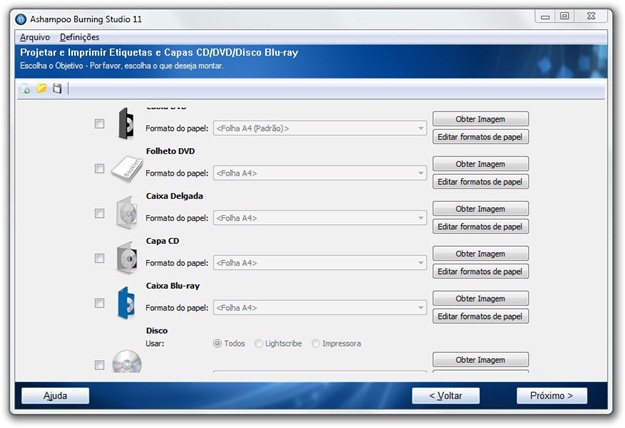Open the Caixa Delgada paper format dropdown

point(320,218)
